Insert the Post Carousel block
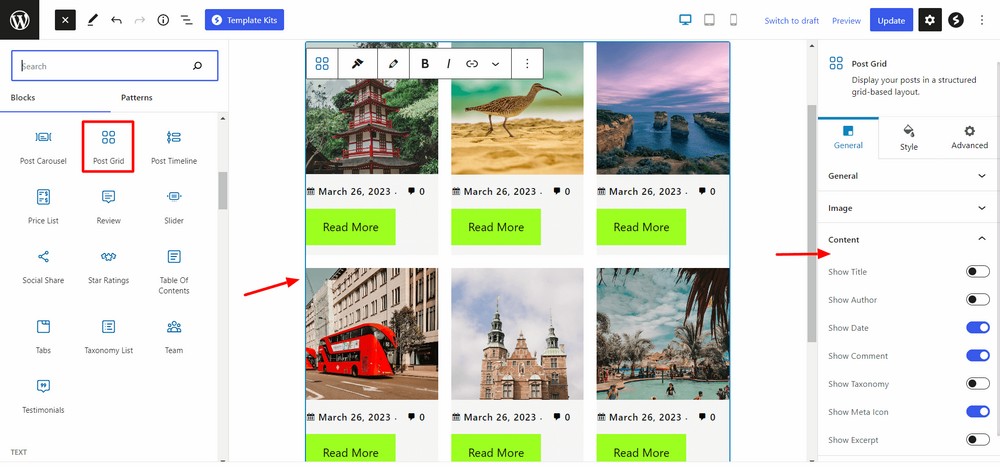The width and height of the screenshot is (1000, 467). (x=43, y=145)
